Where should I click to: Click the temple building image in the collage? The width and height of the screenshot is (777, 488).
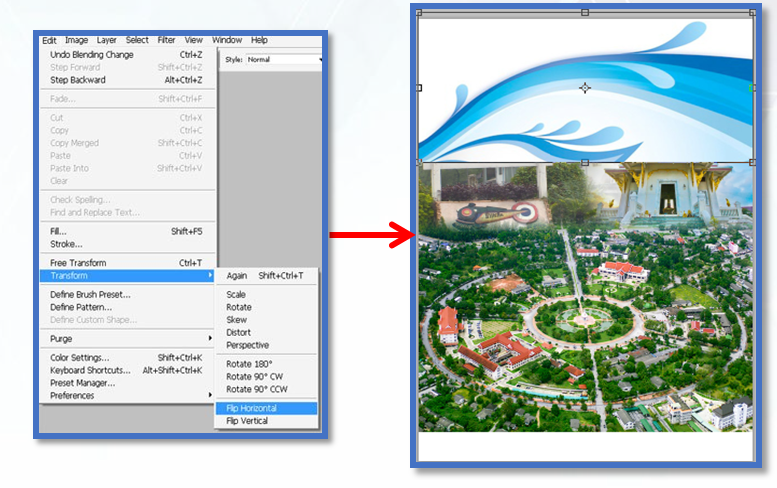click(669, 196)
